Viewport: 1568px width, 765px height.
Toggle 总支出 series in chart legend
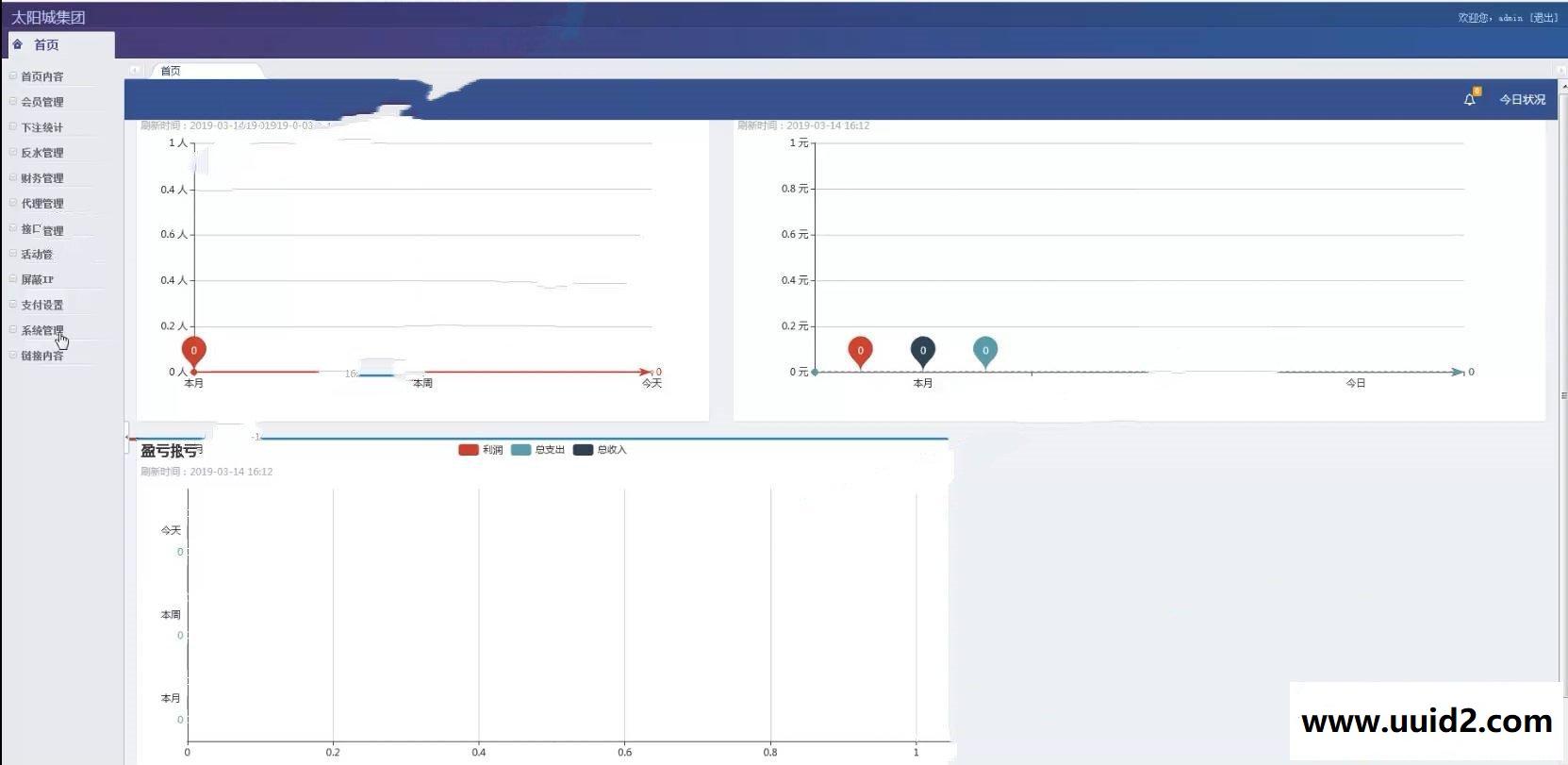pyautogui.click(x=537, y=450)
